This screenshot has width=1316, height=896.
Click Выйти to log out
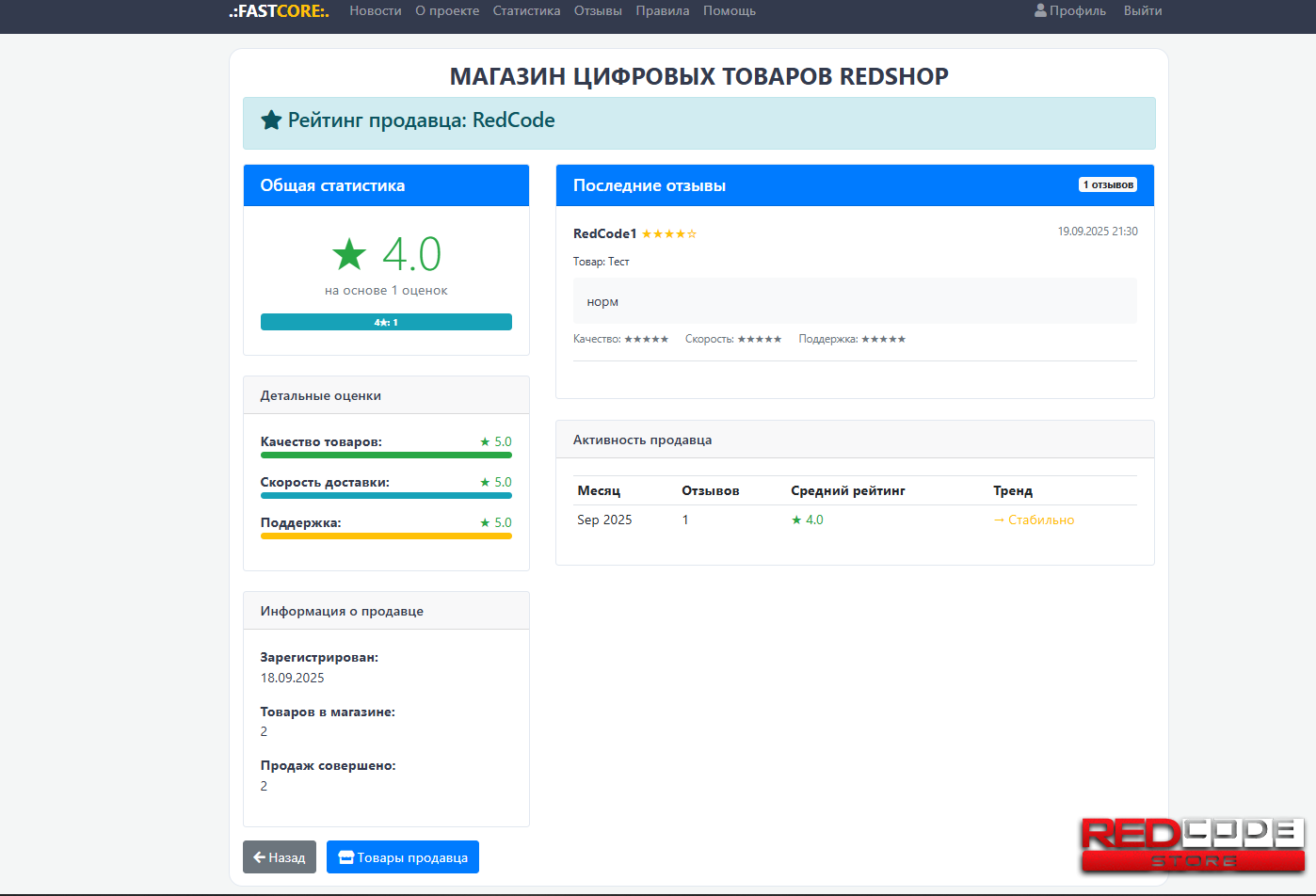[x=1143, y=11]
